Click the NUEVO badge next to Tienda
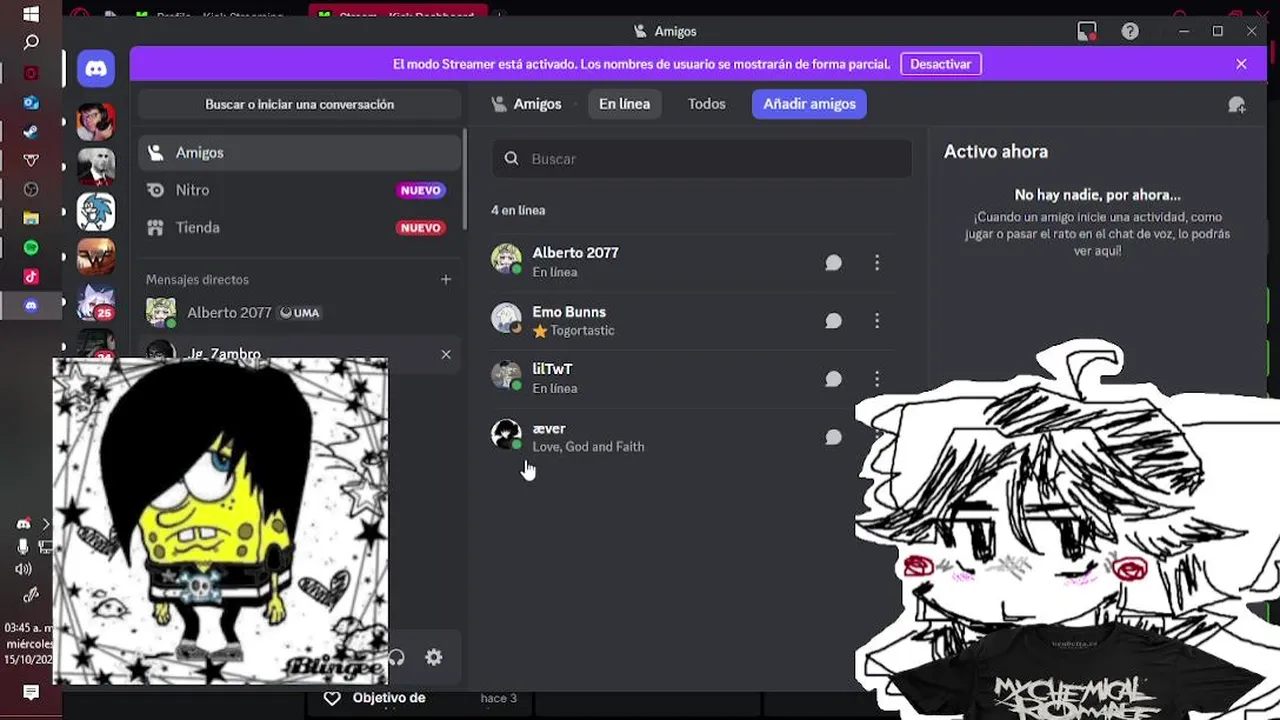1280x720 pixels. click(x=420, y=227)
